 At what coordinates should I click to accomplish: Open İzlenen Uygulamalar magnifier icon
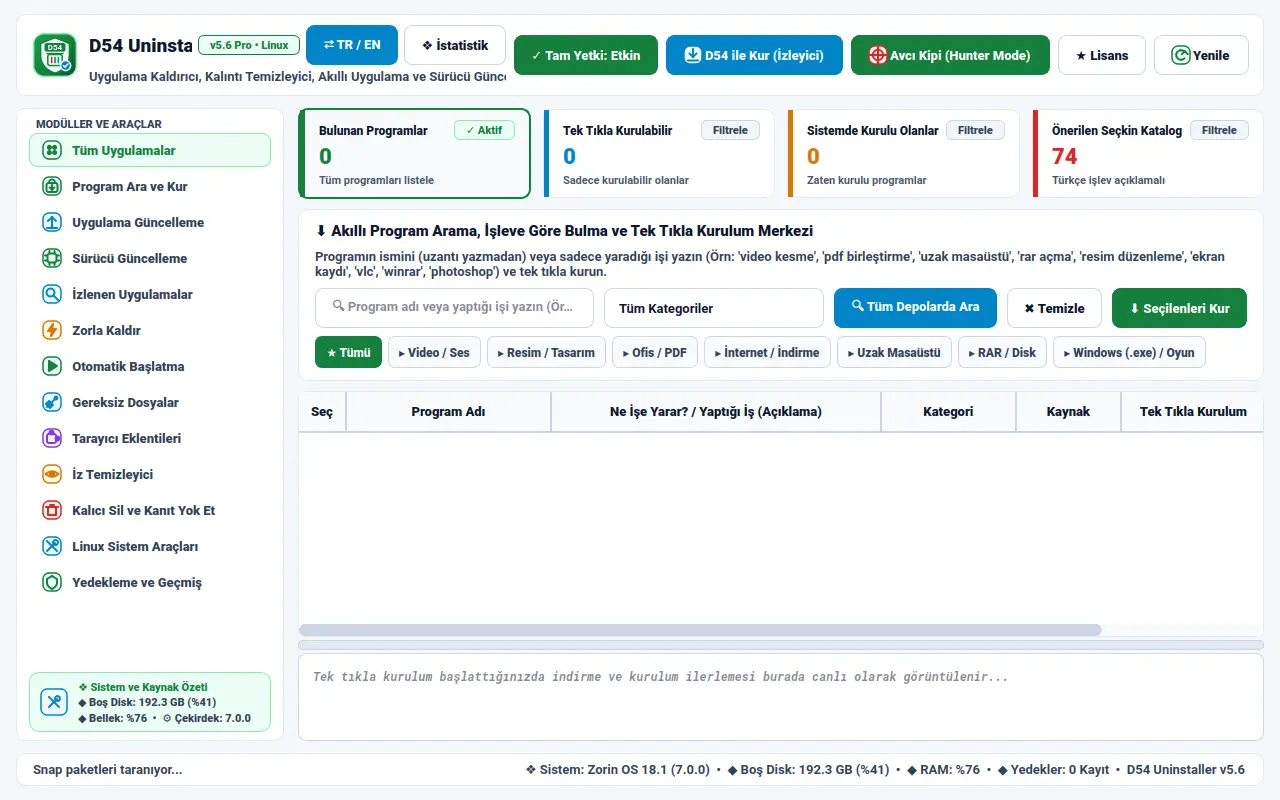(x=52, y=295)
